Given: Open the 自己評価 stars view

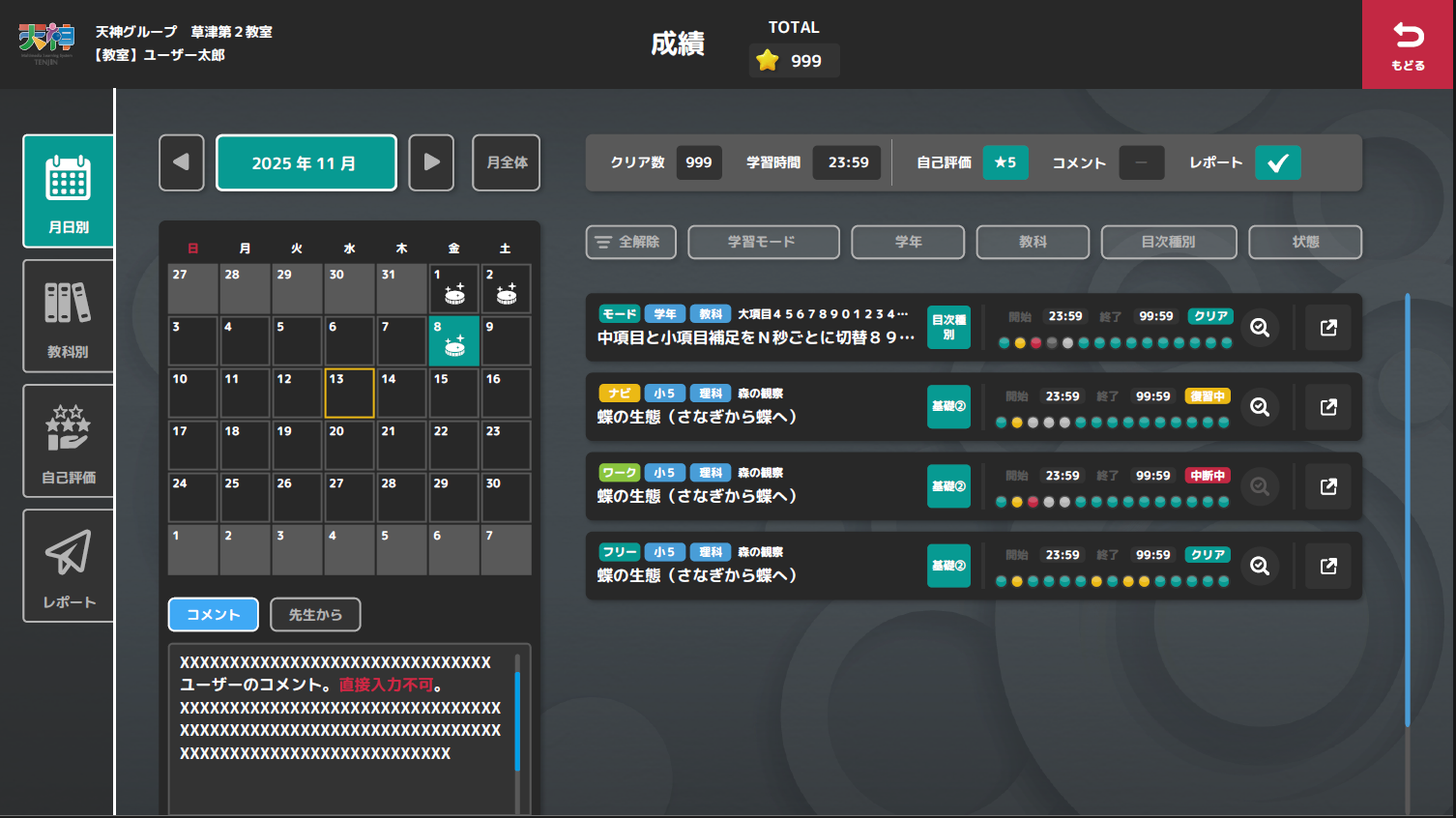Looking at the screenshot, I should tap(68, 441).
